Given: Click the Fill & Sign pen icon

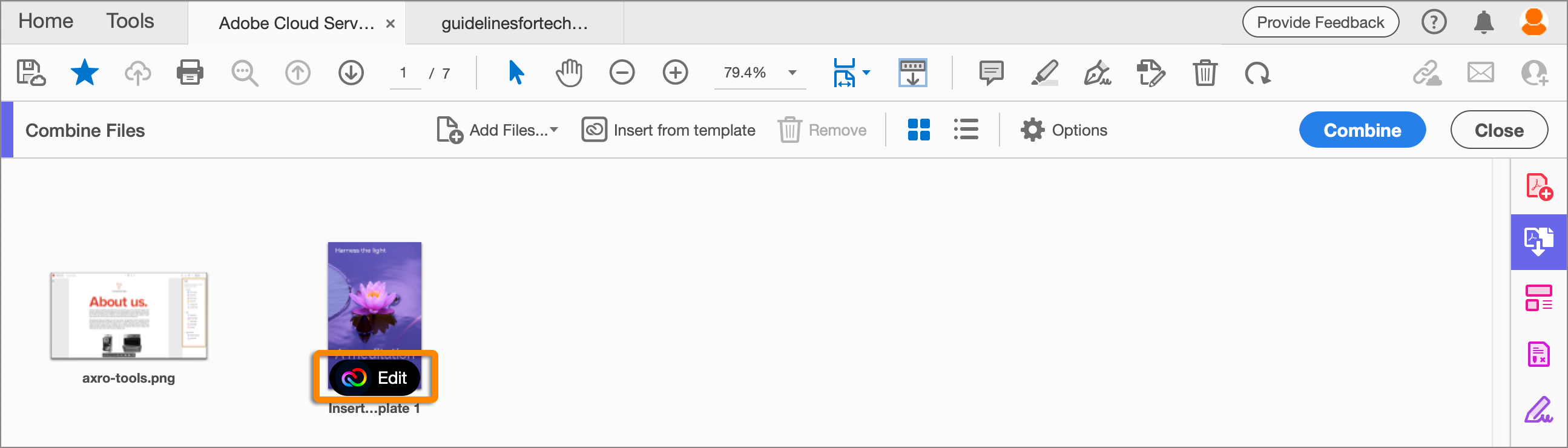Looking at the screenshot, I should coord(1098,73).
